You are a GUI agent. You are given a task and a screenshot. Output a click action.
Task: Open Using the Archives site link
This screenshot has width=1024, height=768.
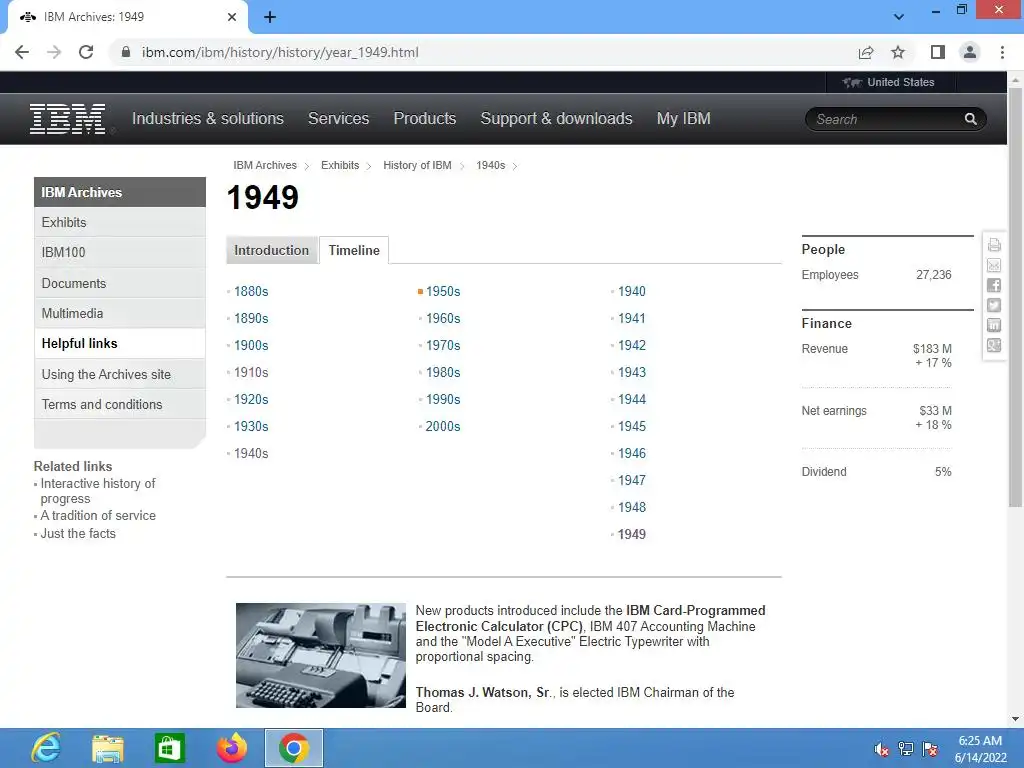[120, 374]
